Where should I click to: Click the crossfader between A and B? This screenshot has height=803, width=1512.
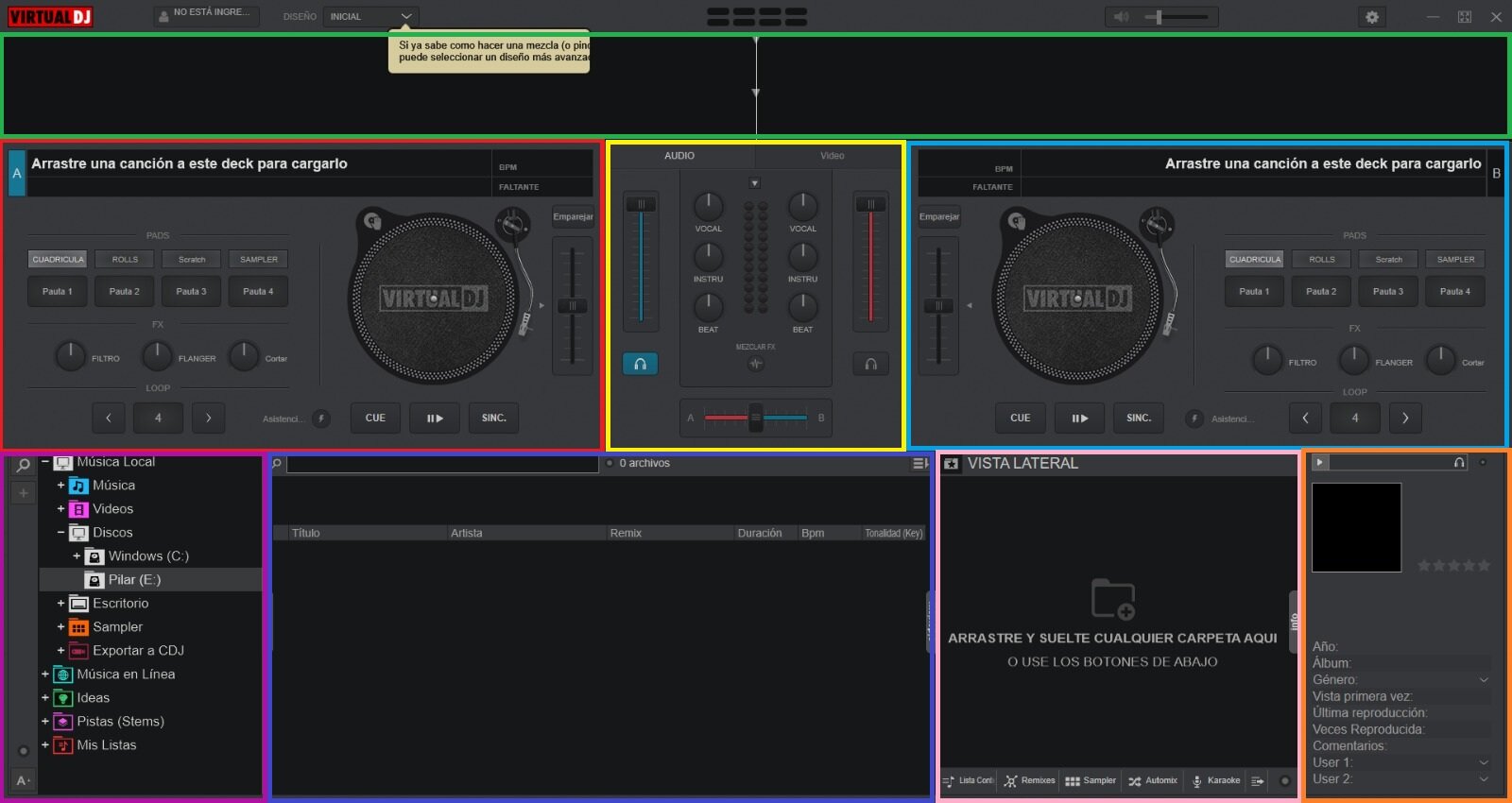756,418
